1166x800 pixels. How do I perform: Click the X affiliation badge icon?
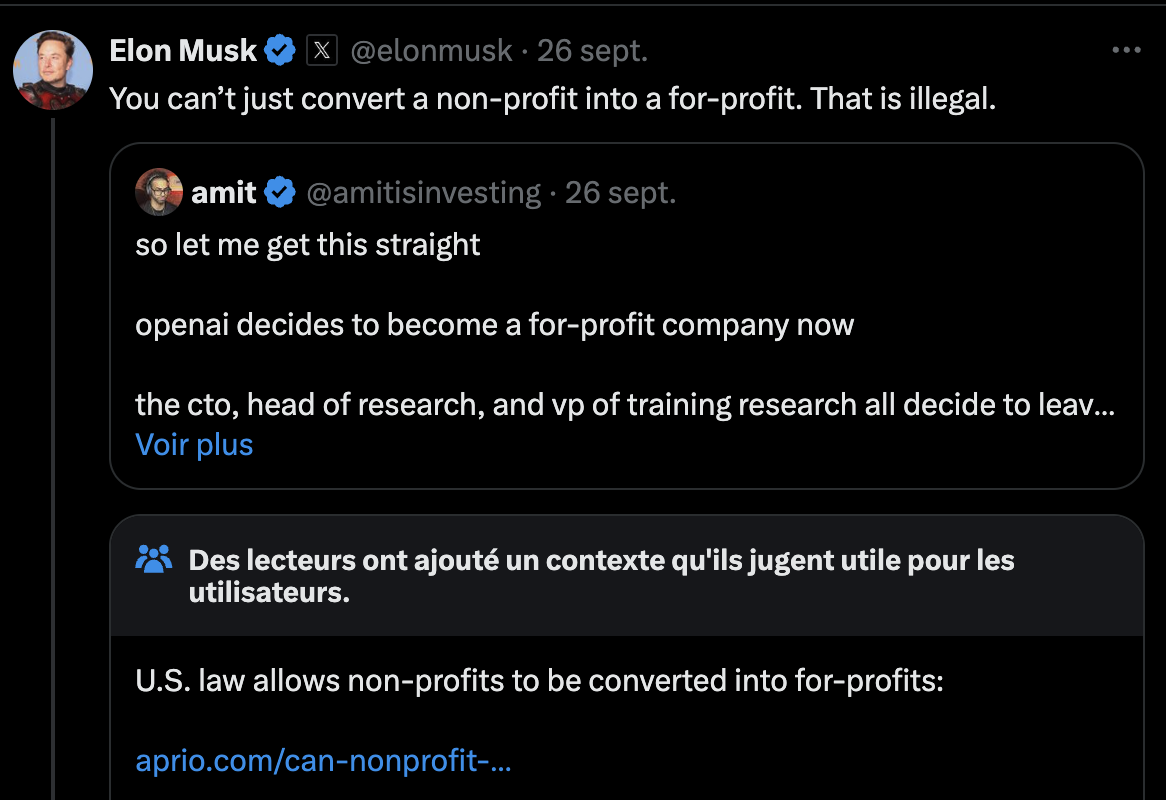pyautogui.click(x=322, y=51)
